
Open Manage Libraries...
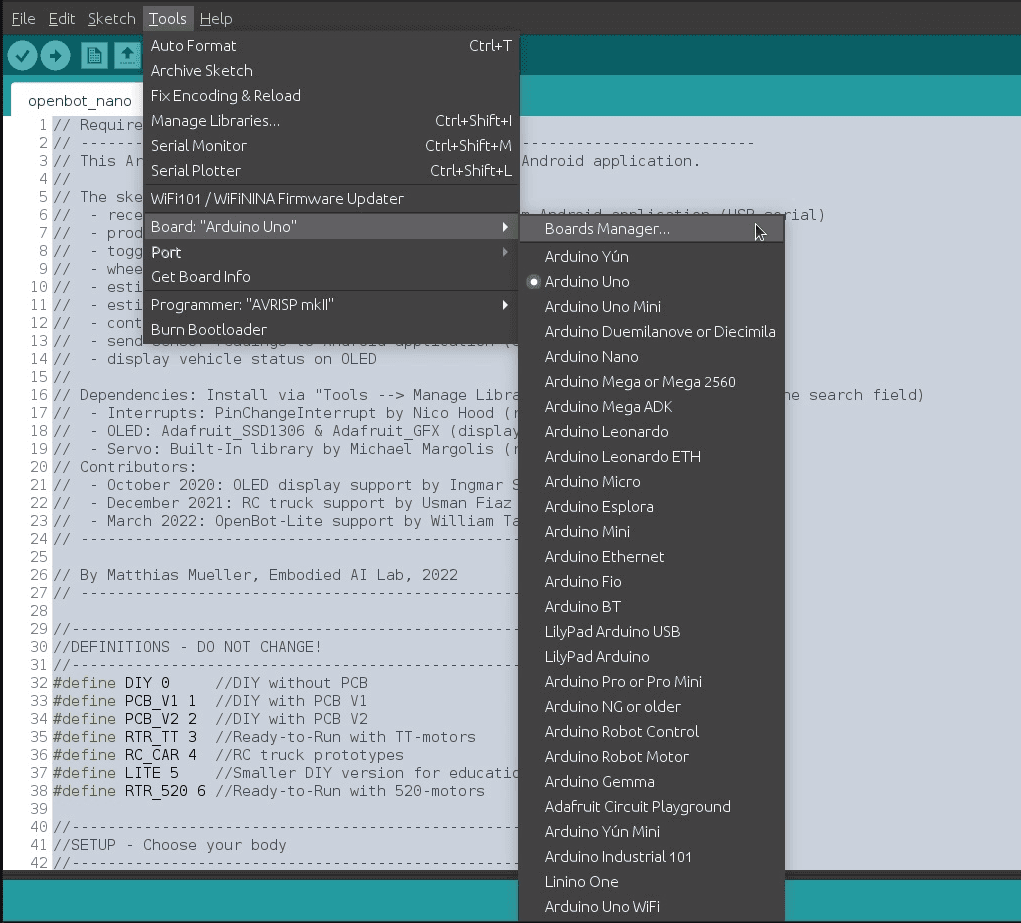pyautogui.click(x=331, y=121)
